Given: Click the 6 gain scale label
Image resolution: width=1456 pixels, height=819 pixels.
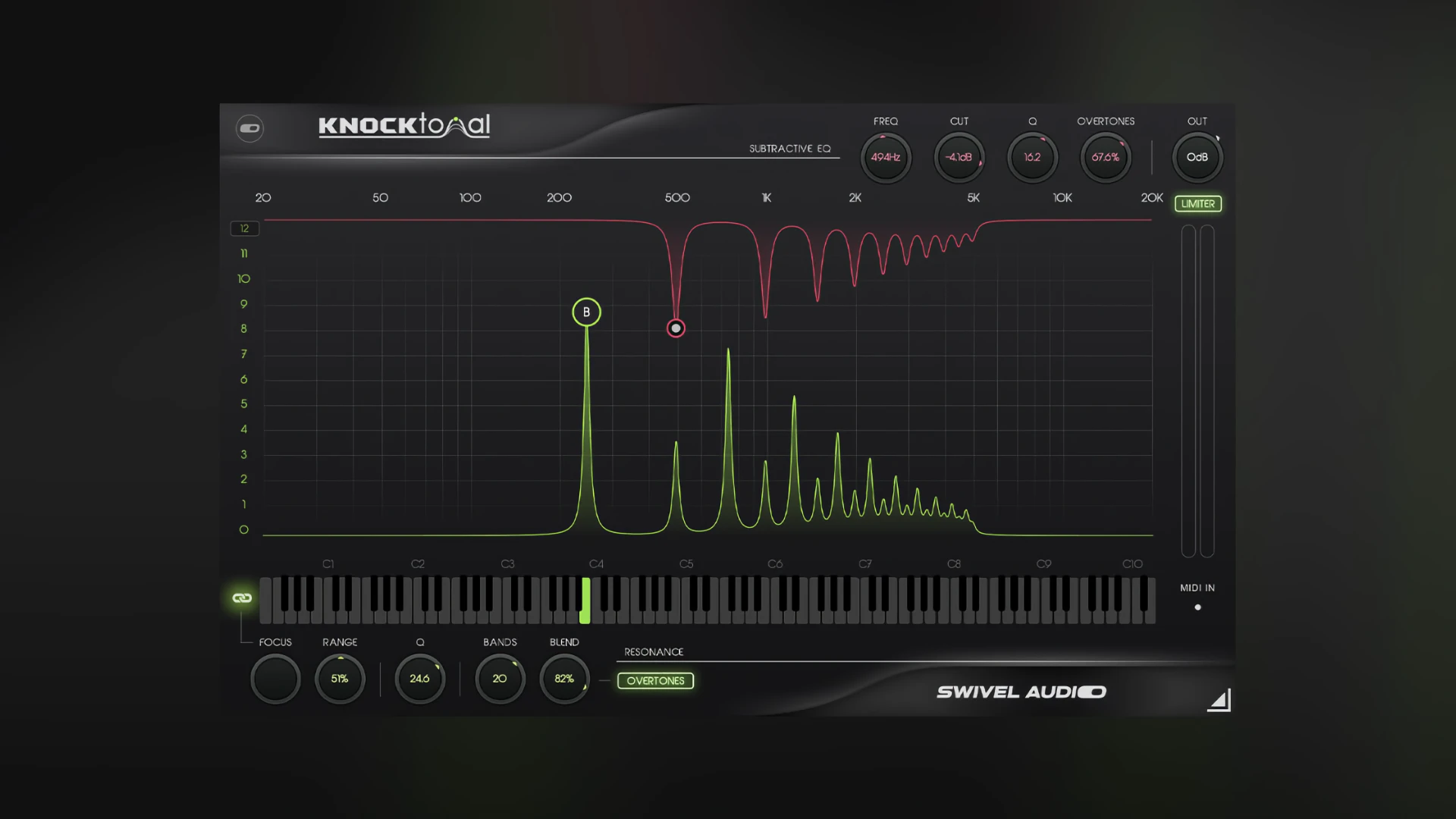Looking at the screenshot, I should (244, 379).
